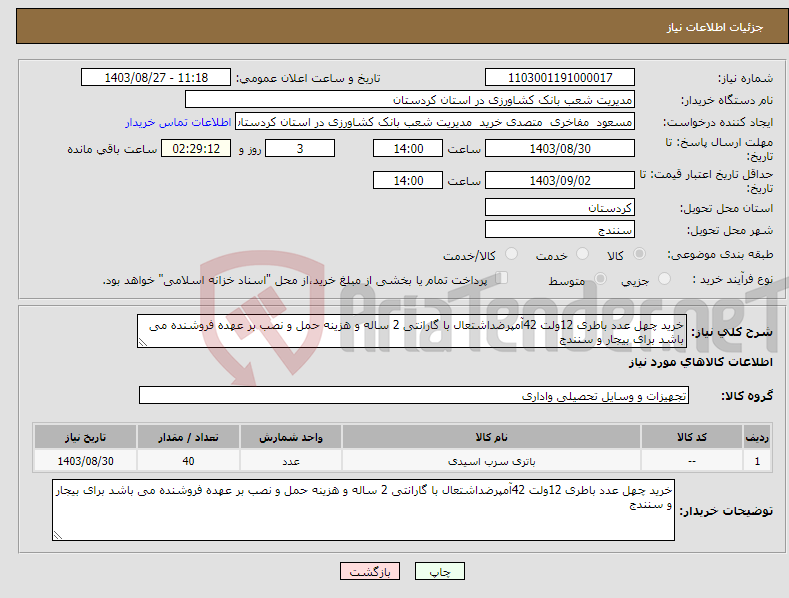Click the نام کالا column header
Screen dimensions: 789x598
491,437
